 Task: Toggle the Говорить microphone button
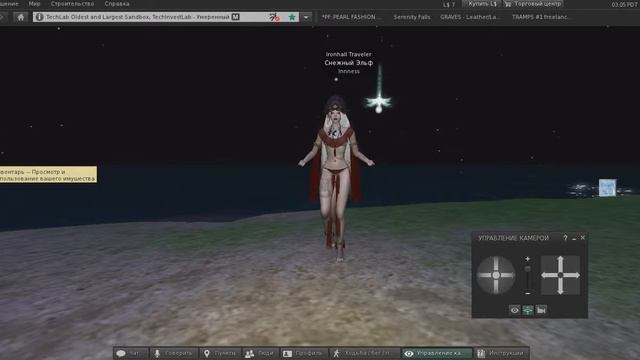pos(174,353)
